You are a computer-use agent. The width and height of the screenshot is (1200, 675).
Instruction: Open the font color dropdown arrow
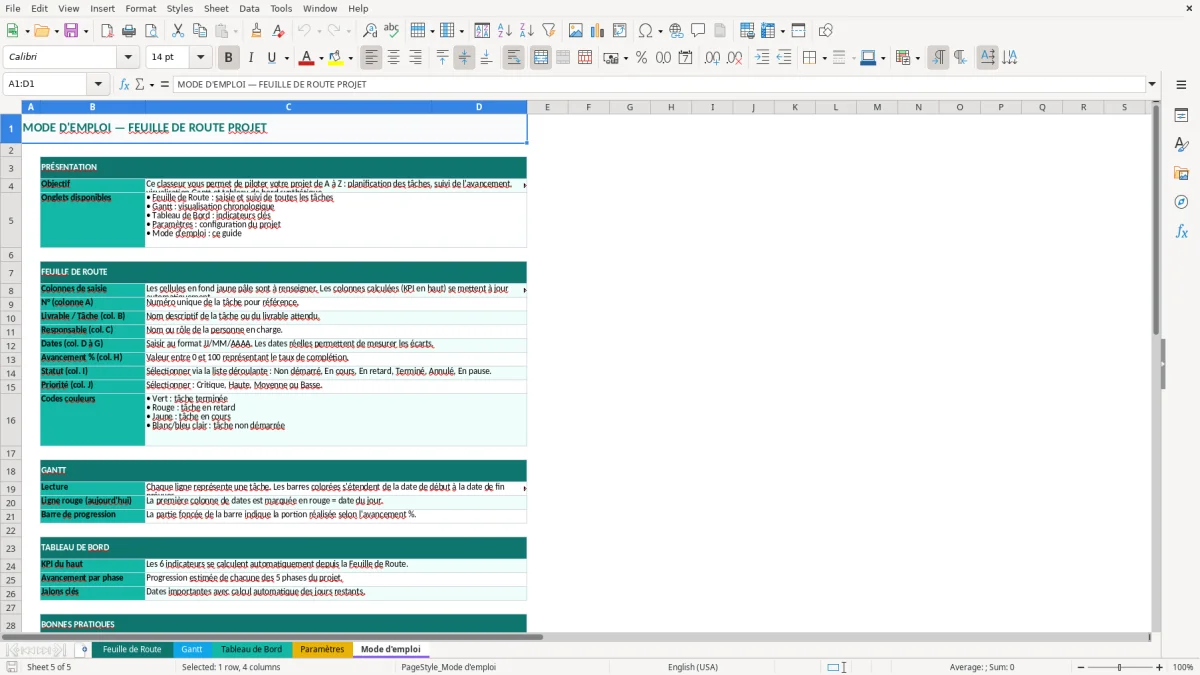pos(322,58)
